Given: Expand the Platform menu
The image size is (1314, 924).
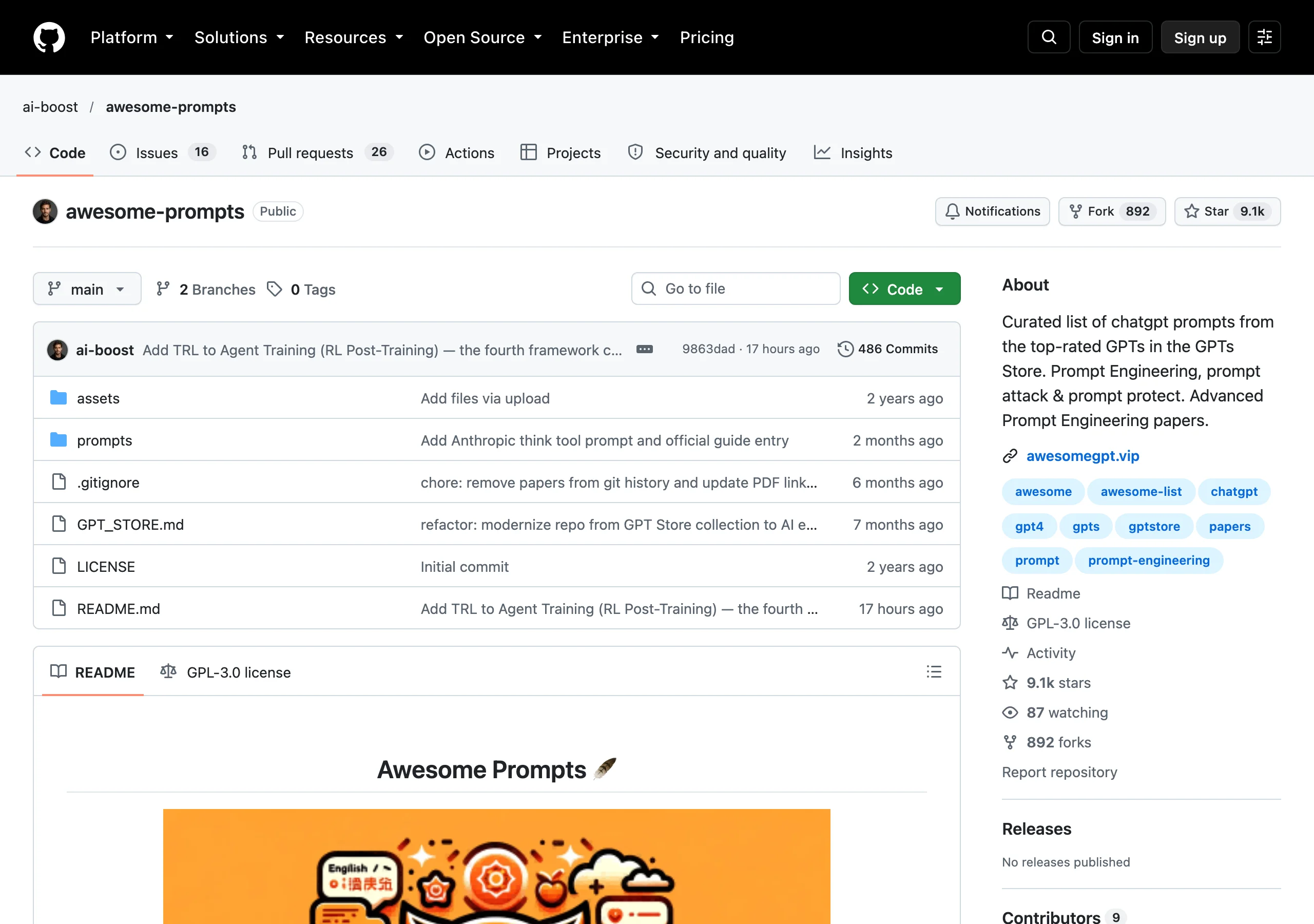Looking at the screenshot, I should point(132,37).
